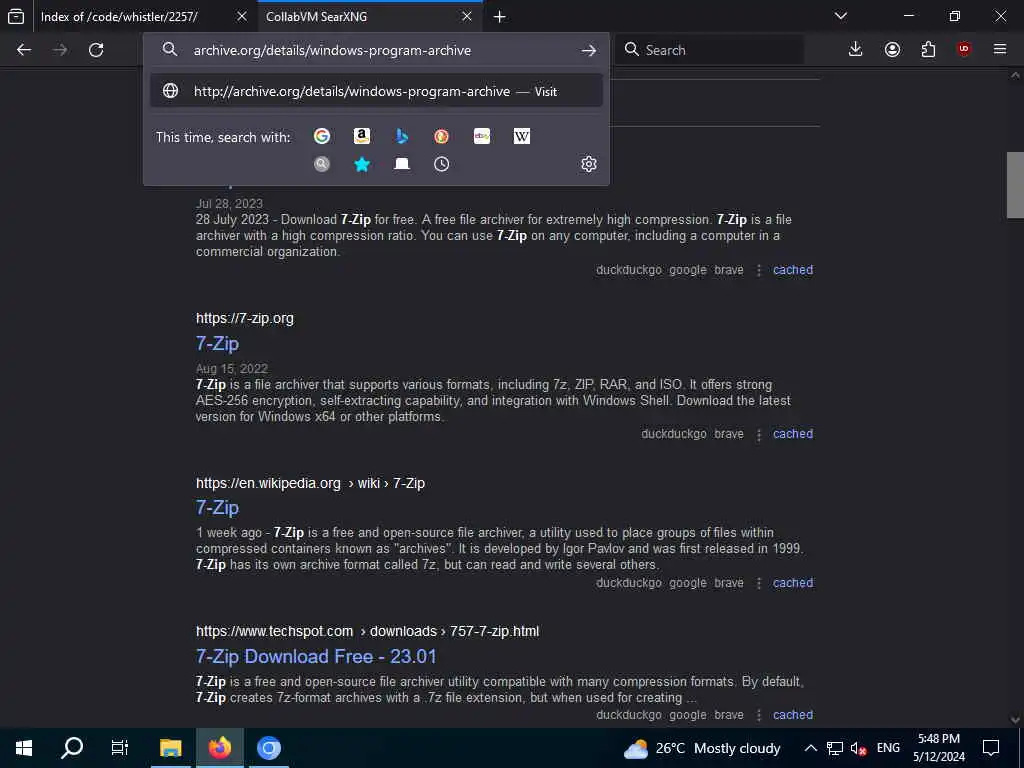Search in Bookmarks via star icon

[x=362, y=164]
